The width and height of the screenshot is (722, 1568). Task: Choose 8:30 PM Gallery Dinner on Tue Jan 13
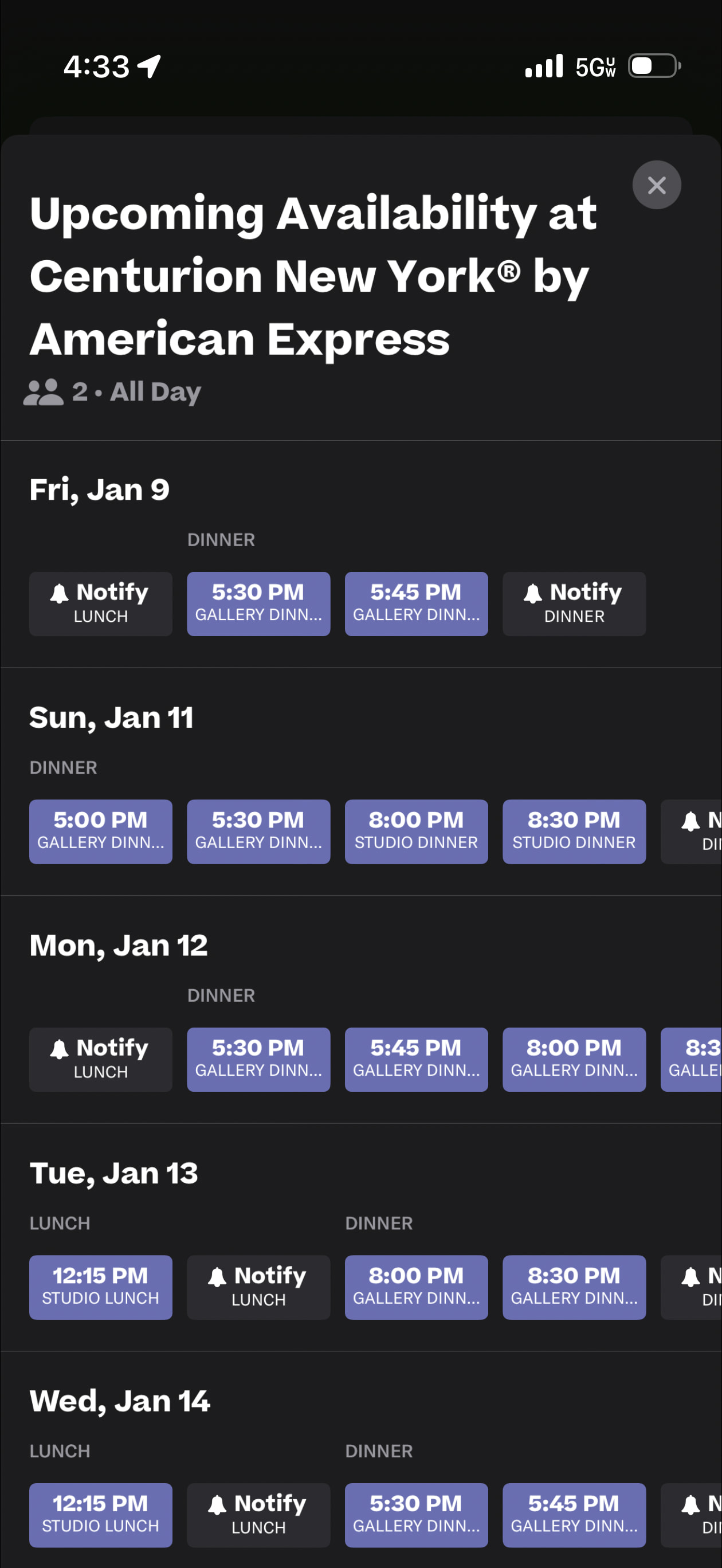574,1287
